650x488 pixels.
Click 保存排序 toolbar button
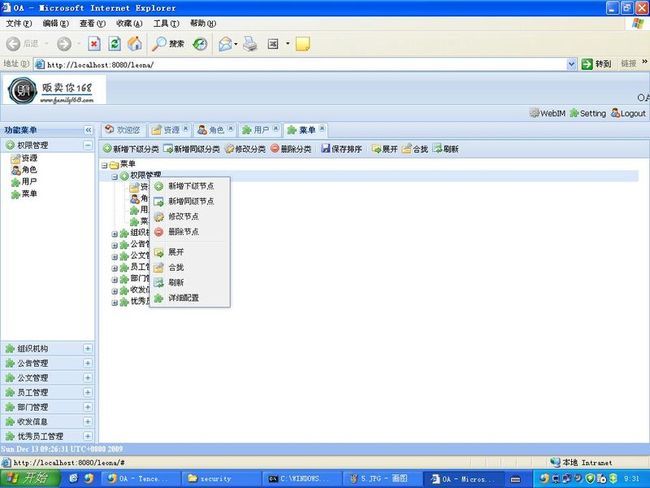click(342, 149)
